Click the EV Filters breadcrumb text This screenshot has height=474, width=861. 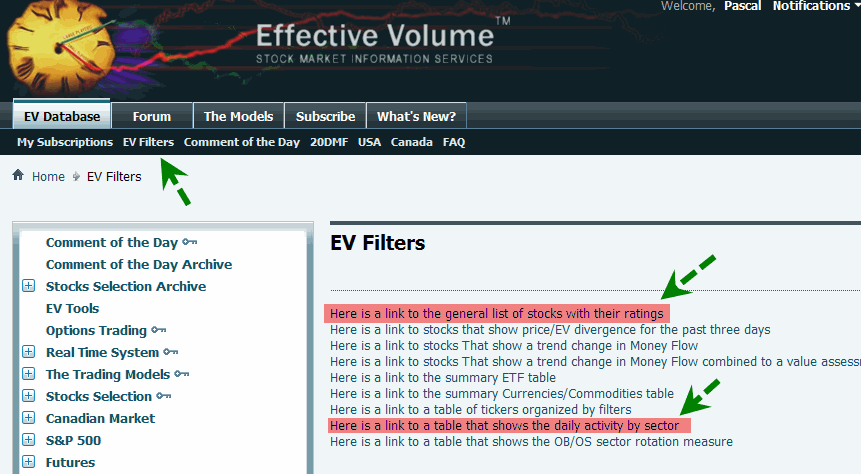tap(114, 176)
